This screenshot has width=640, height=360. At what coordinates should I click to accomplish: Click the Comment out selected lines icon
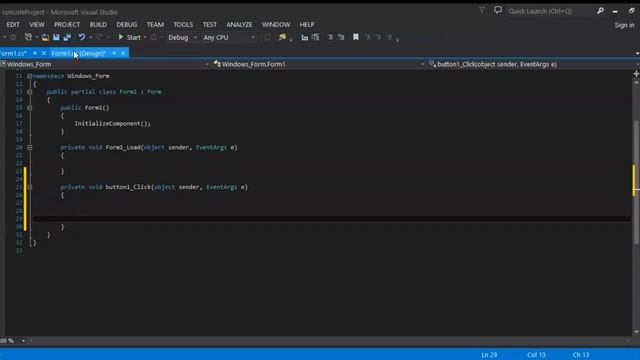[x=330, y=38]
